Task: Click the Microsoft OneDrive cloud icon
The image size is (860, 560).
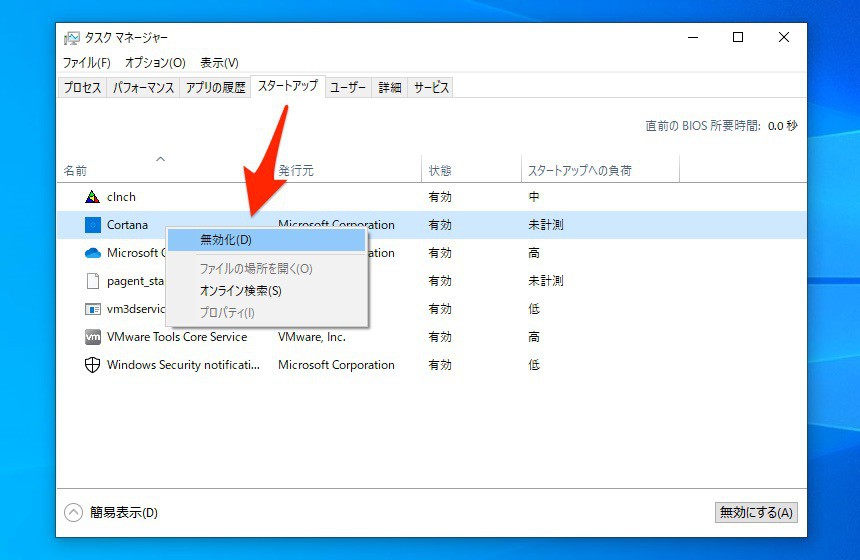Action: point(93,253)
